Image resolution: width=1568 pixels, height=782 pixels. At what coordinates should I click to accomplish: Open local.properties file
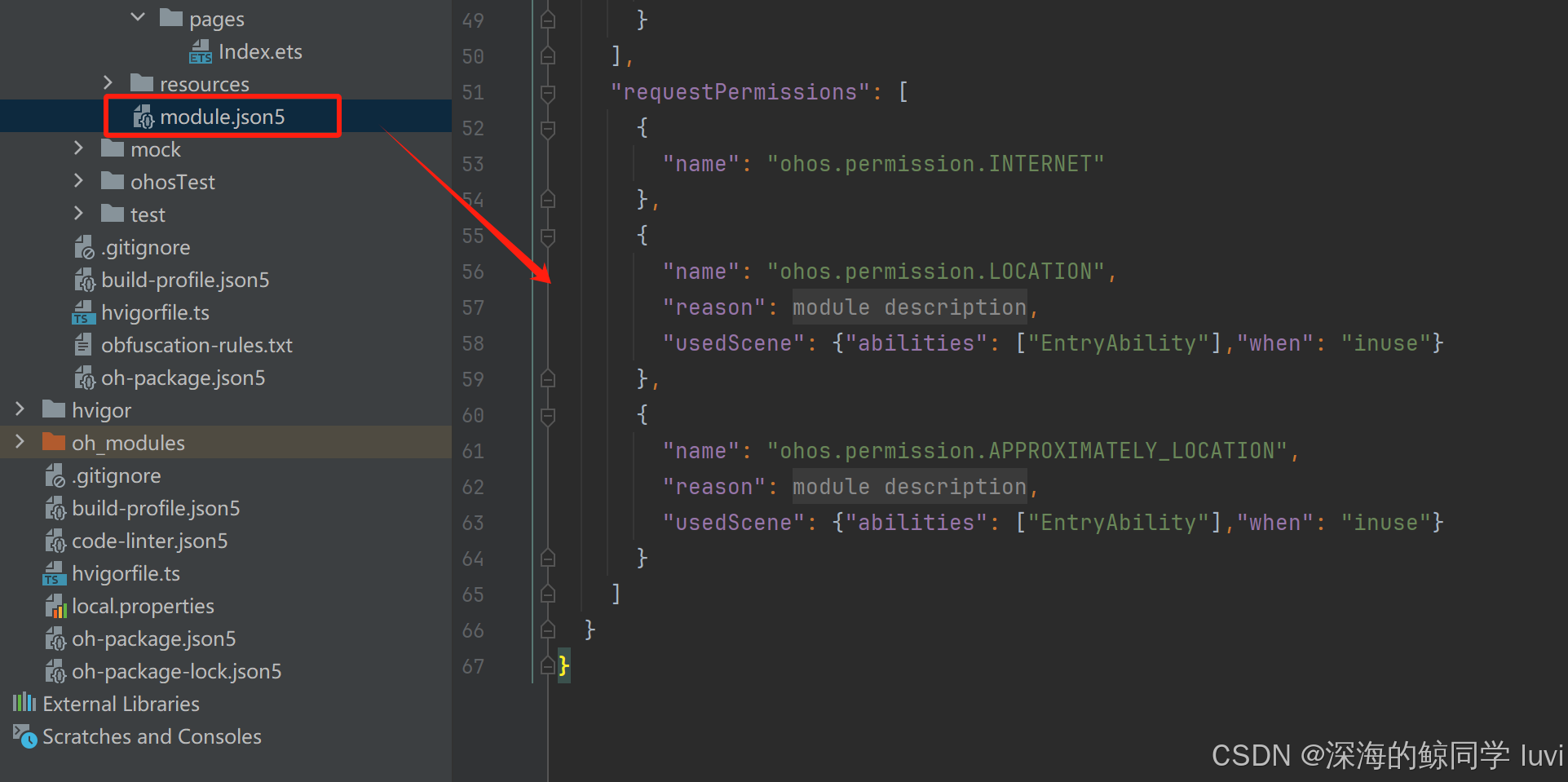(x=143, y=606)
